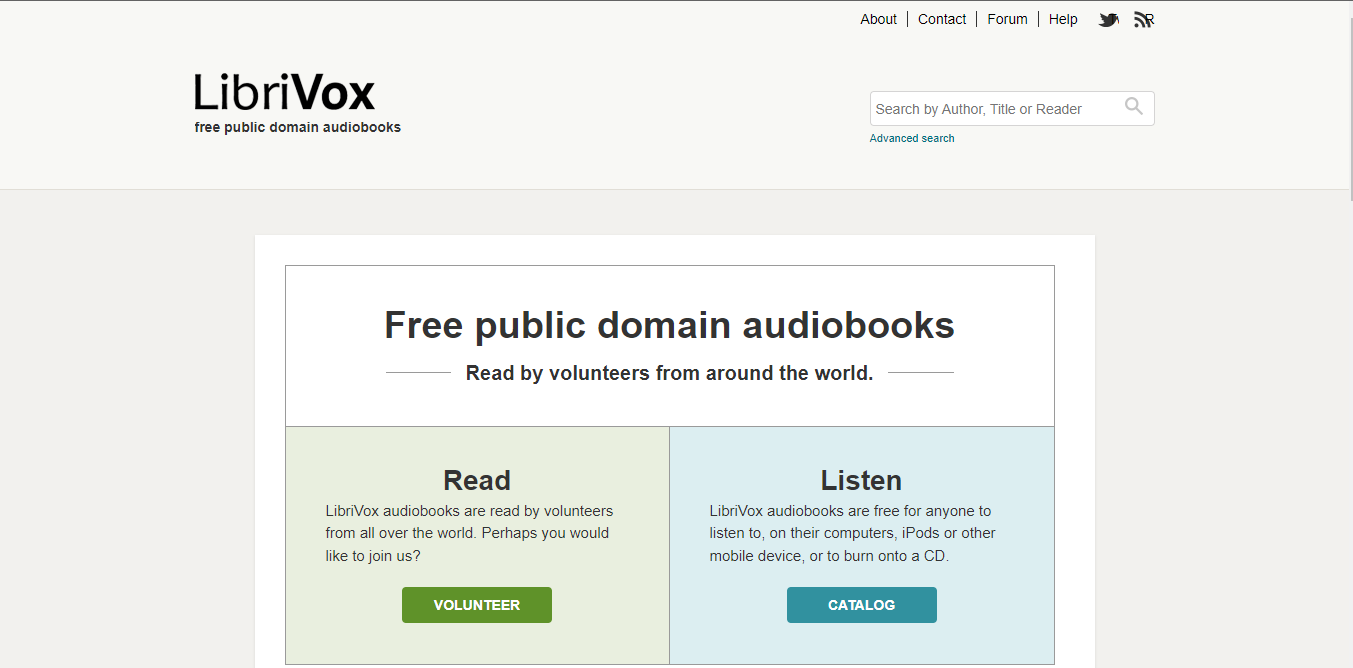Click the teal Catalog button
This screenshot has width=1353, height=668.
pyautogui.click(x=862, y=605)
